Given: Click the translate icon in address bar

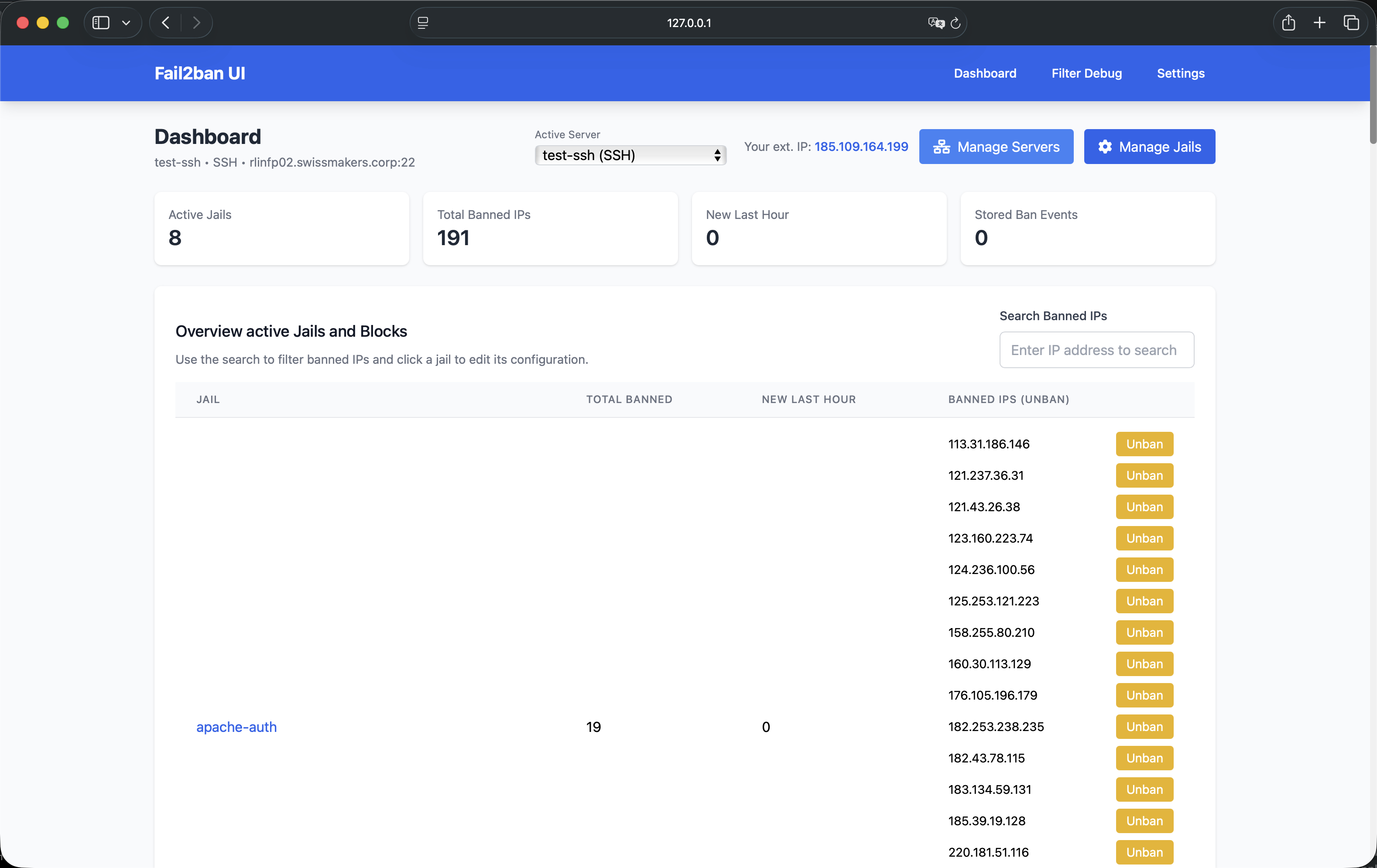Looking at the screenshot, I should click(x=935, y=23).
